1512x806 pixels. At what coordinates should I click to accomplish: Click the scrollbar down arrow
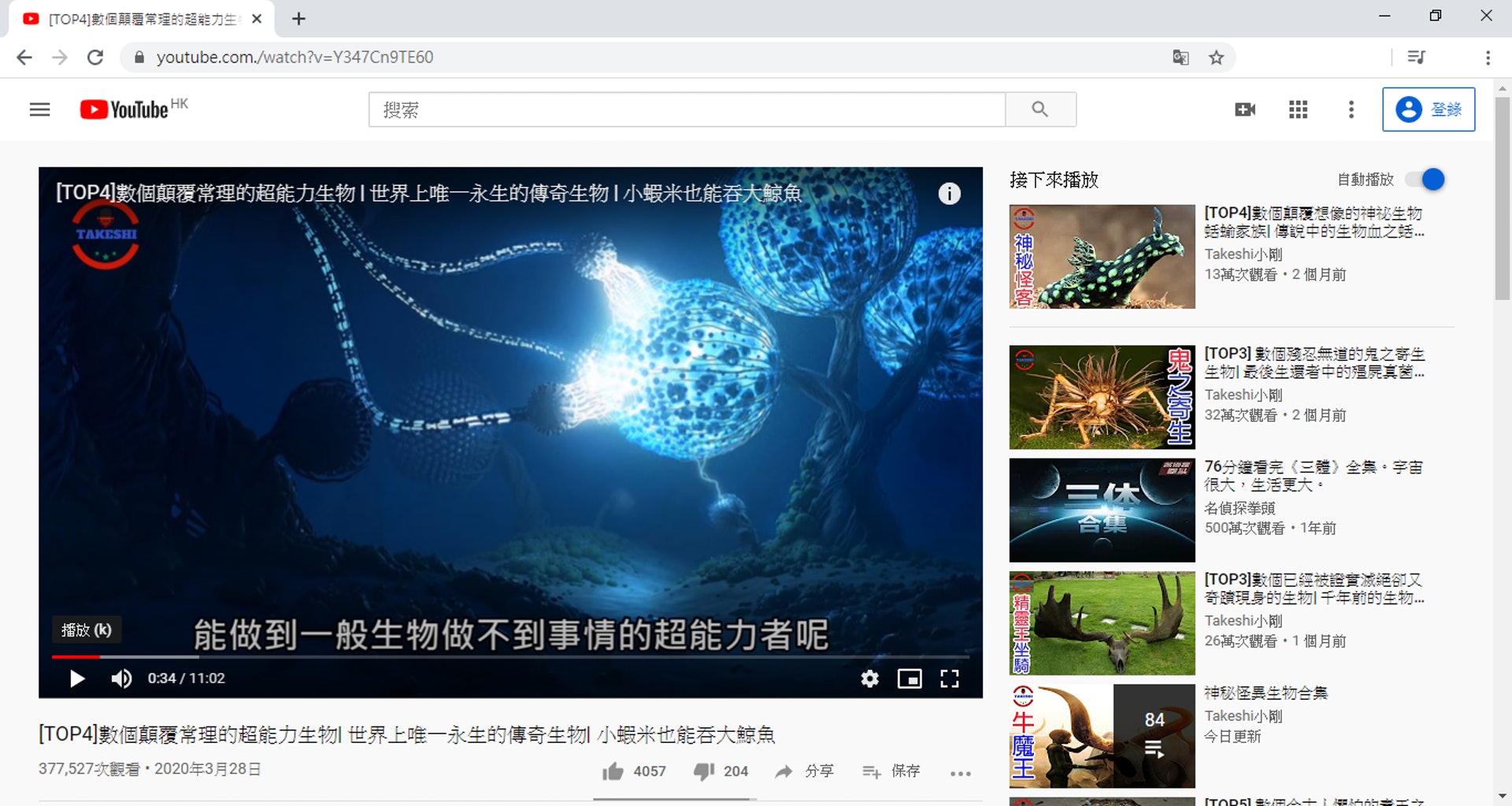coord(1503,797)
